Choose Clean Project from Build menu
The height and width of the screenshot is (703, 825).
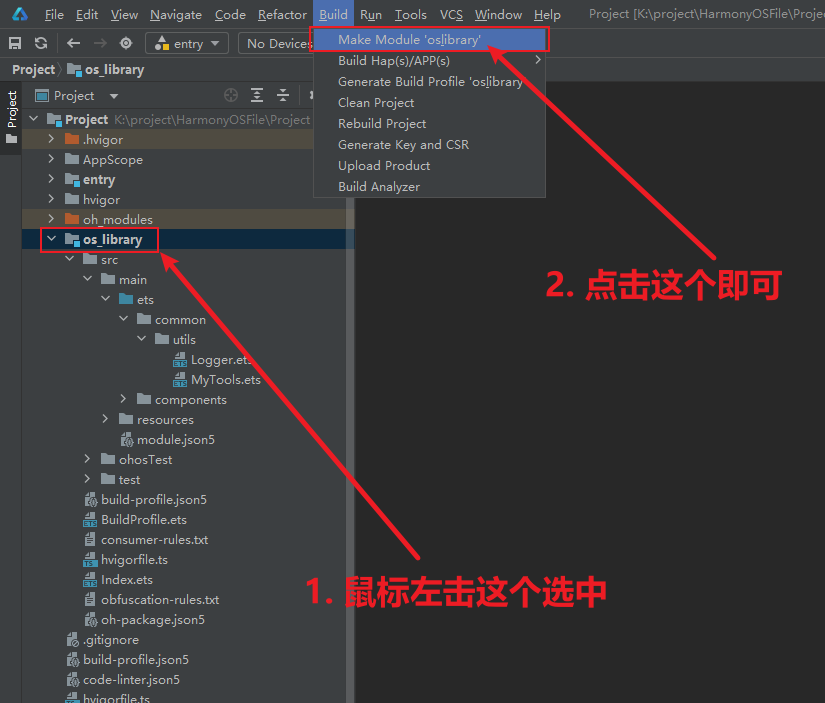point(429,103)
